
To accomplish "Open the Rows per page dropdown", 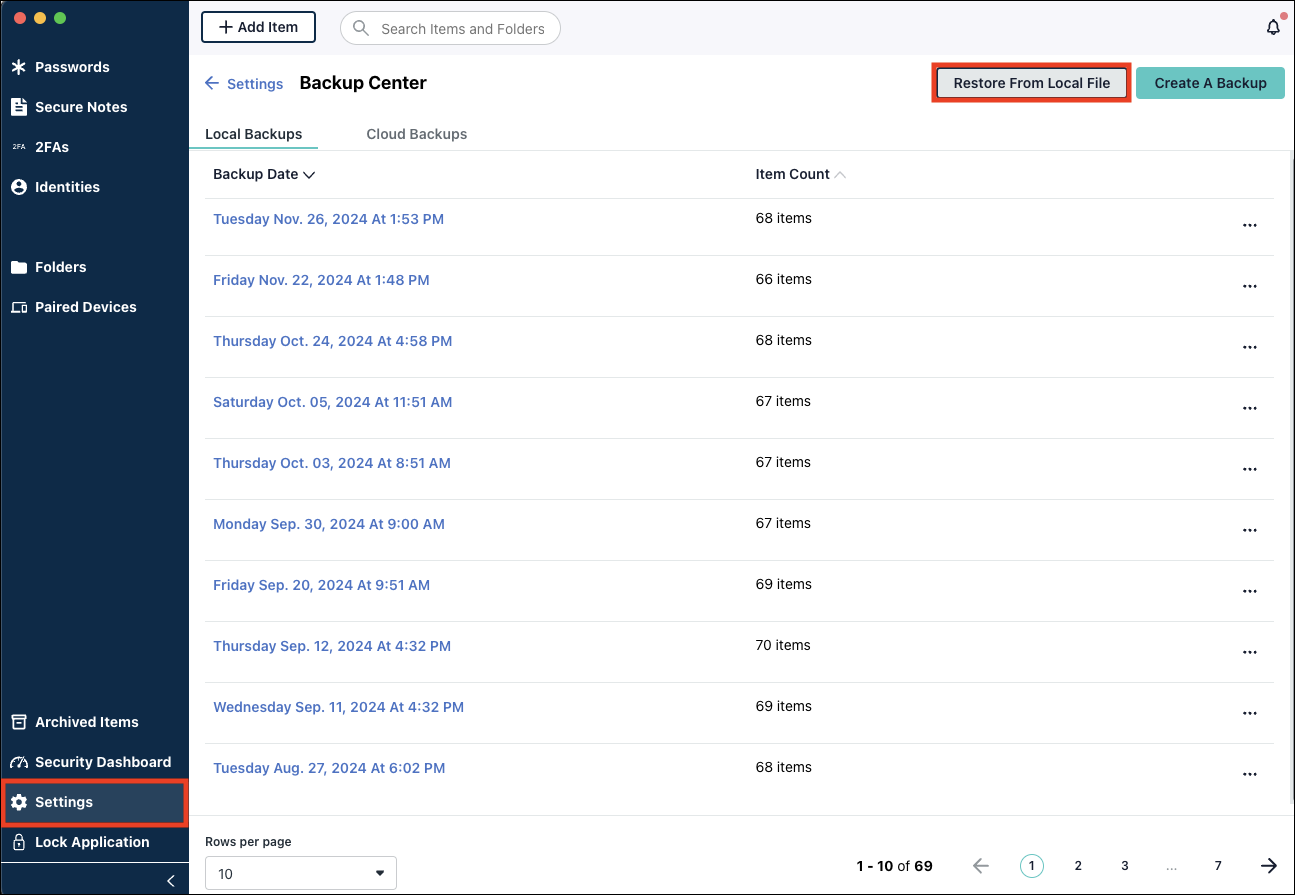I will point(300,872).
